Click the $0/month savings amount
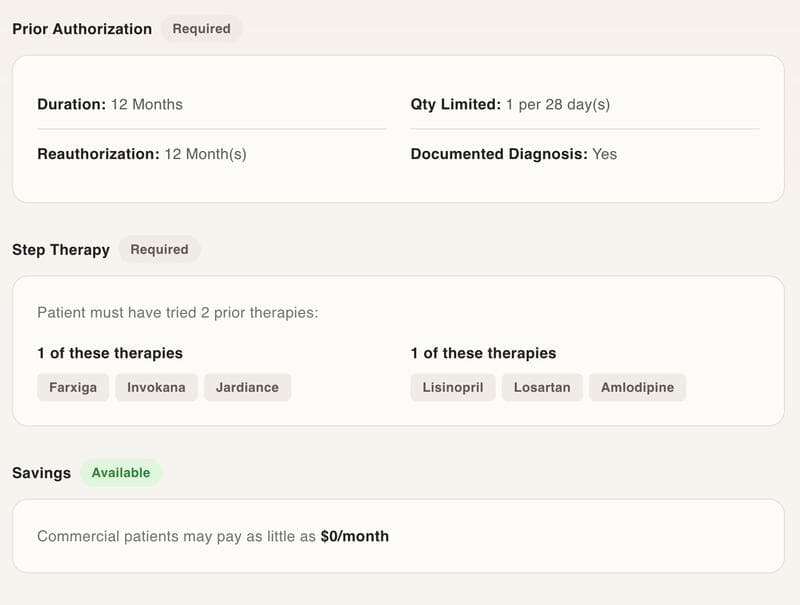 coord(354,536)
